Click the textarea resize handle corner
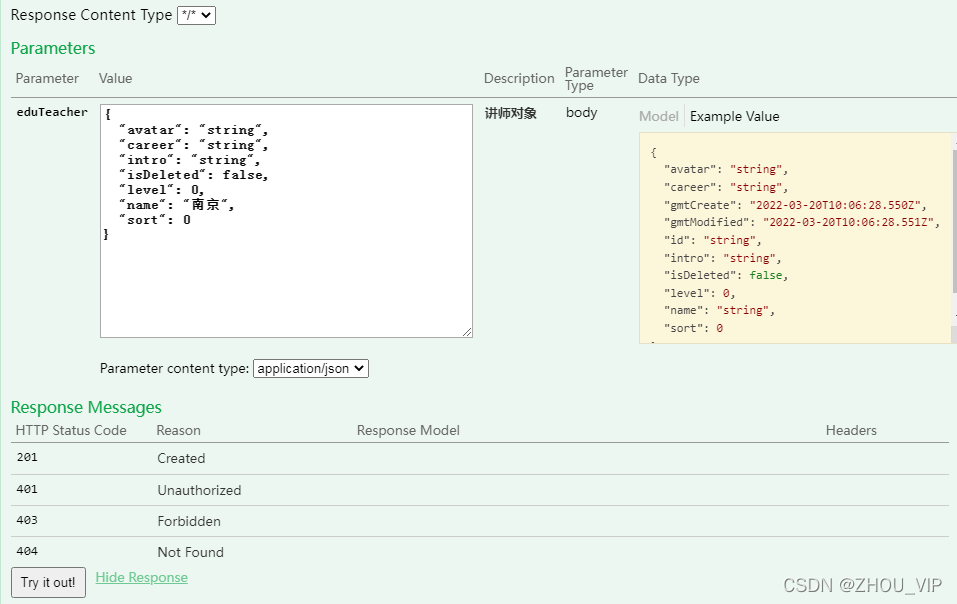 (467, 332)
